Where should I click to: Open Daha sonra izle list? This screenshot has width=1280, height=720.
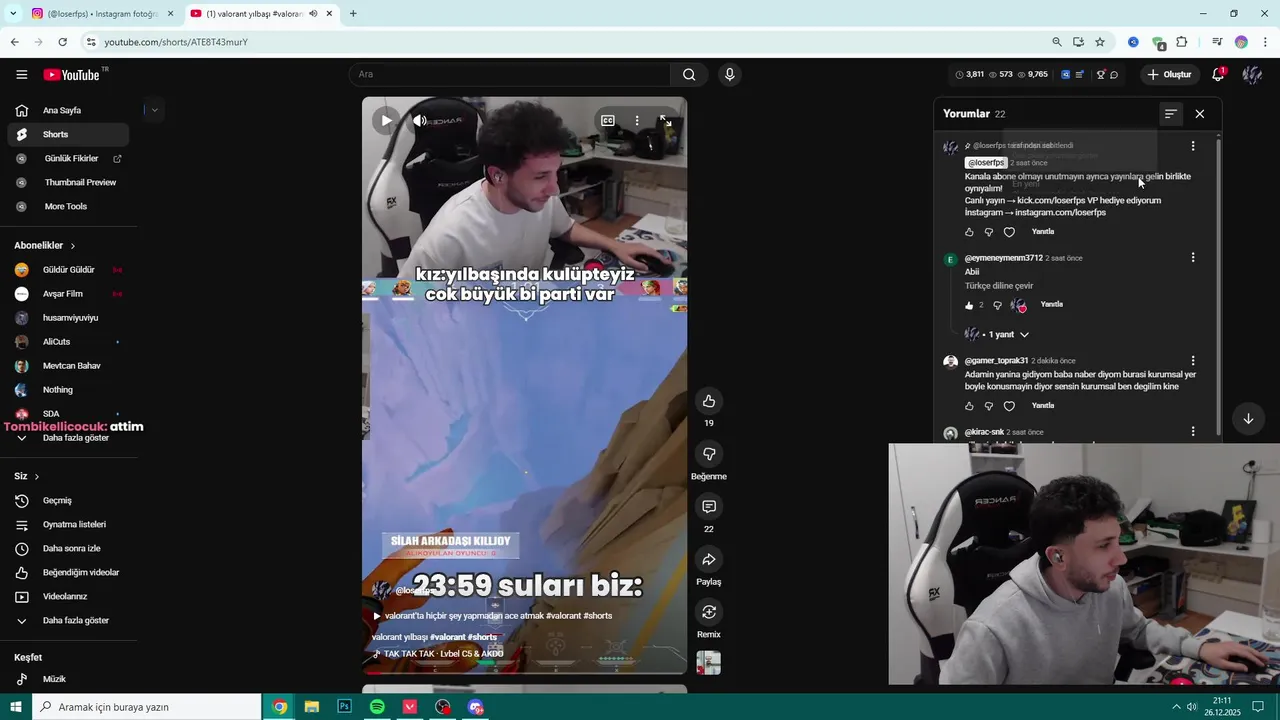click(68, 548)
